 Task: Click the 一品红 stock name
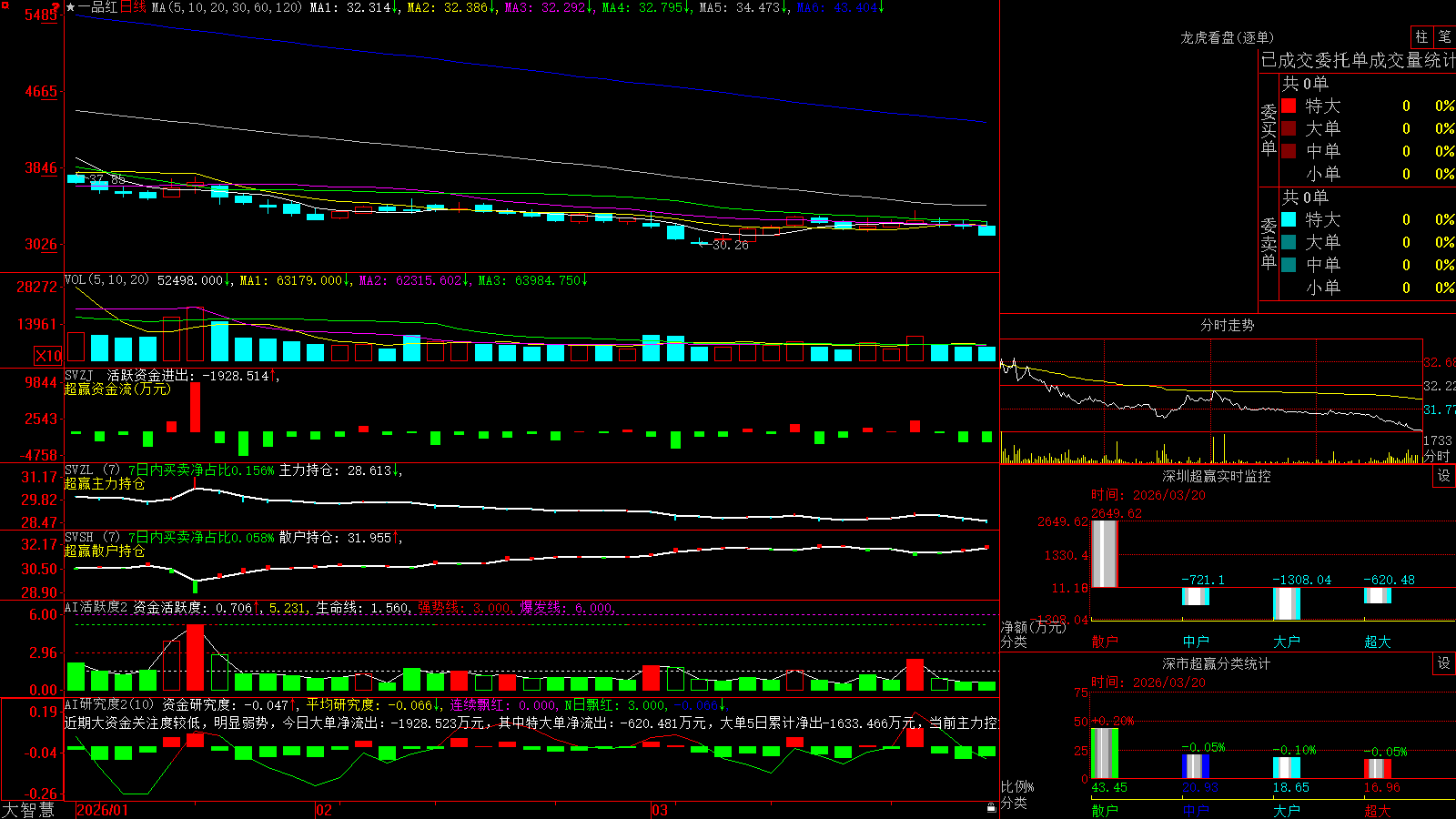pyautogui.click(x=97, y=7)
